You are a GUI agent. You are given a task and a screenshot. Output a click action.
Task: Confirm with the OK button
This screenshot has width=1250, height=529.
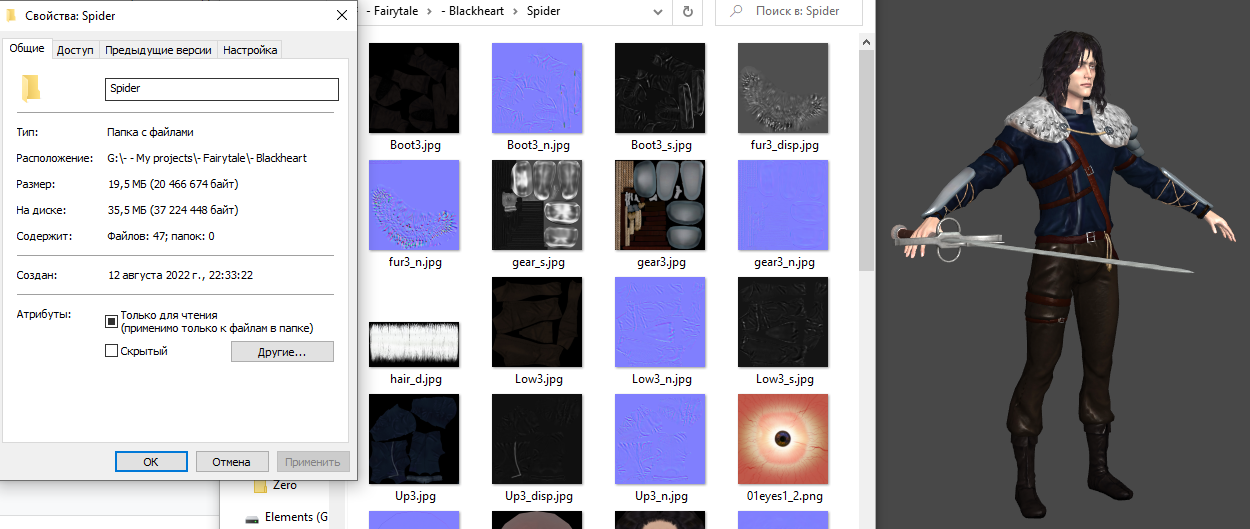[151, 461]
